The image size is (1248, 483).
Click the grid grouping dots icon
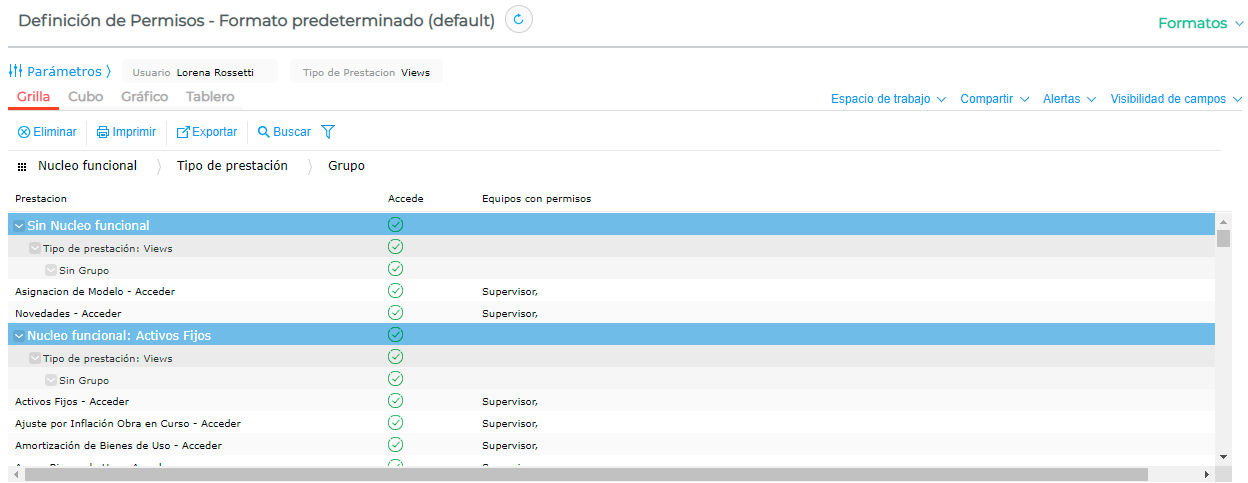22,167
